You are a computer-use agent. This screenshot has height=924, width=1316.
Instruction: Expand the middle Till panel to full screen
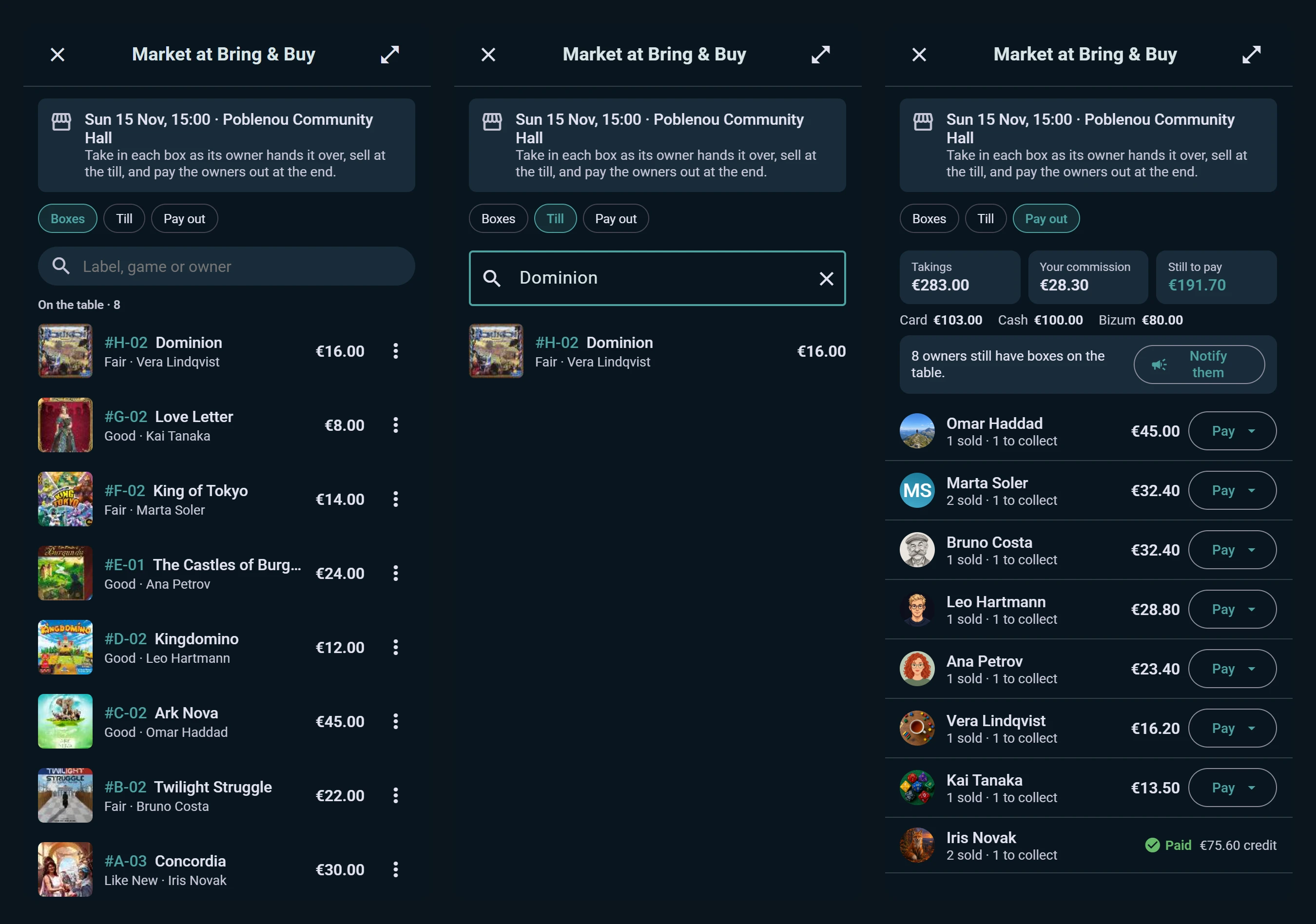click(821, 55)
